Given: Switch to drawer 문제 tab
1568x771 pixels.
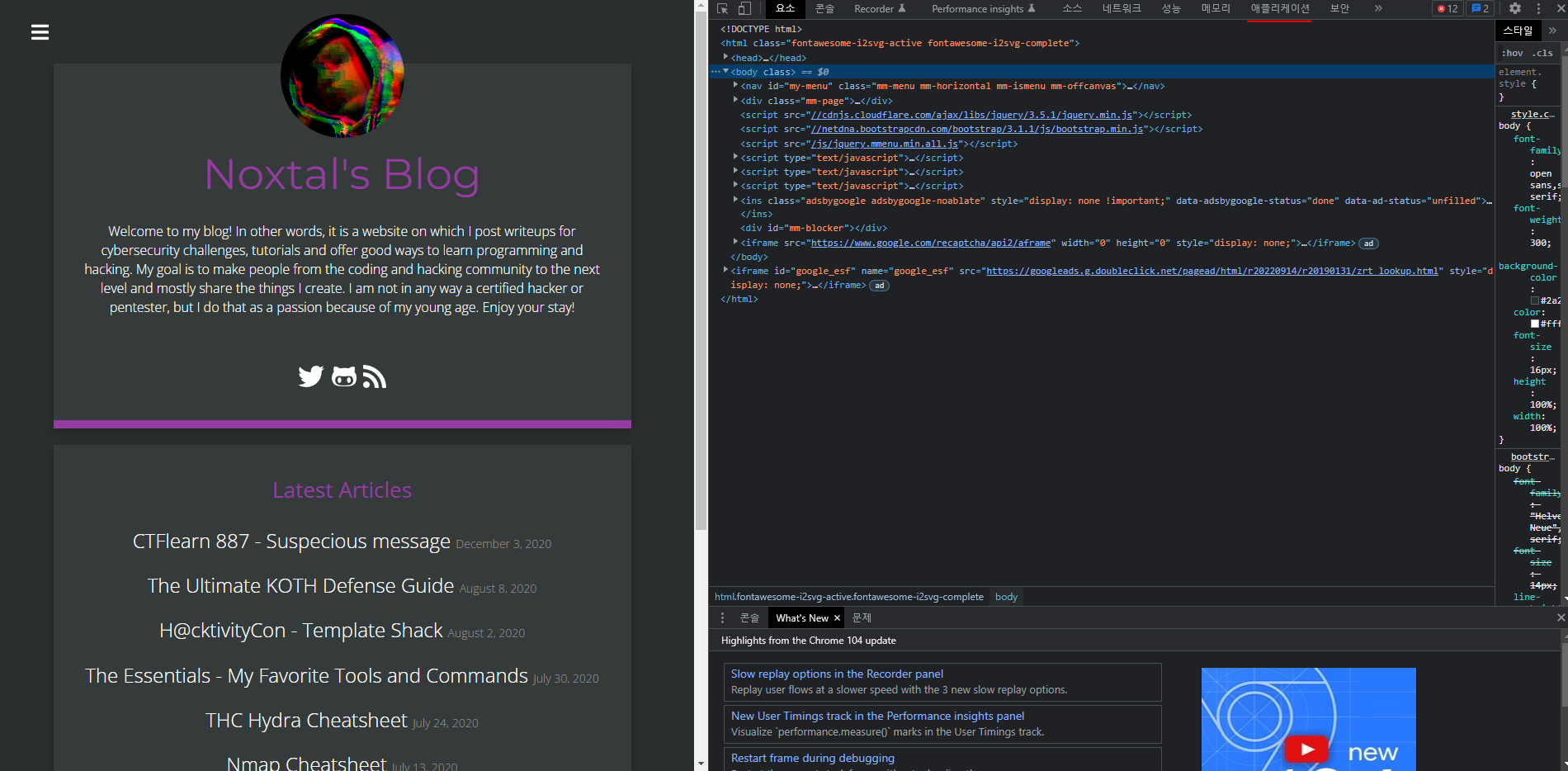Looking at the screenshot, I should (862, 618).
